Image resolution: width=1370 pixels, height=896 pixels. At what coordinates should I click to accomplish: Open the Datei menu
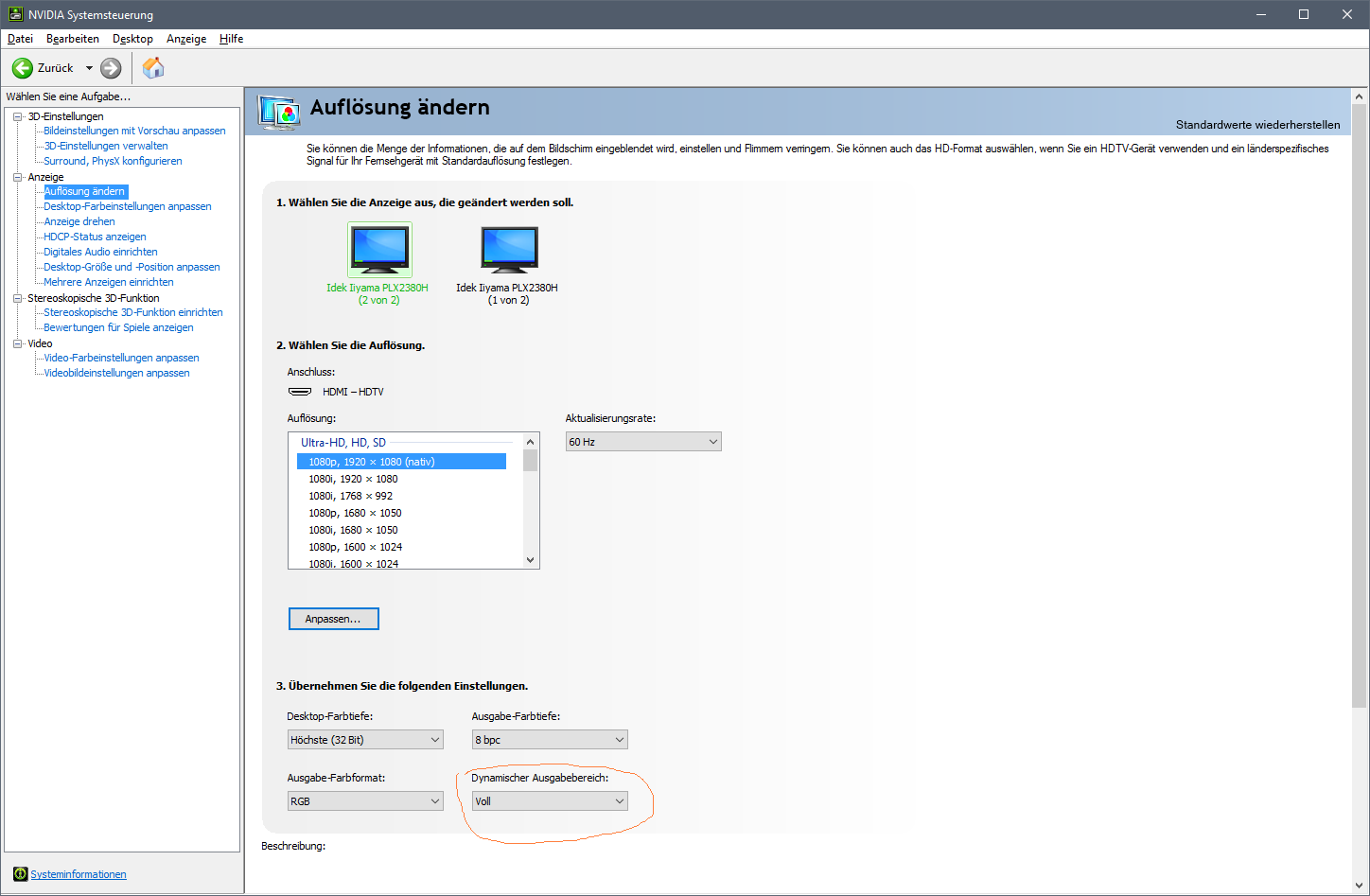pyautogui.click(x=20, y=39)
